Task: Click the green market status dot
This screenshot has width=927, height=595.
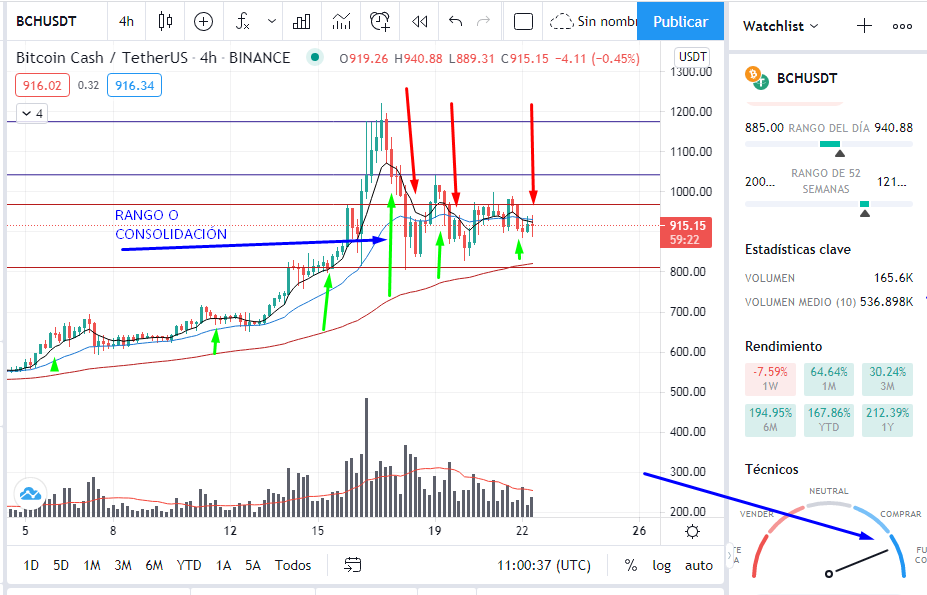Action: point(315,57)
